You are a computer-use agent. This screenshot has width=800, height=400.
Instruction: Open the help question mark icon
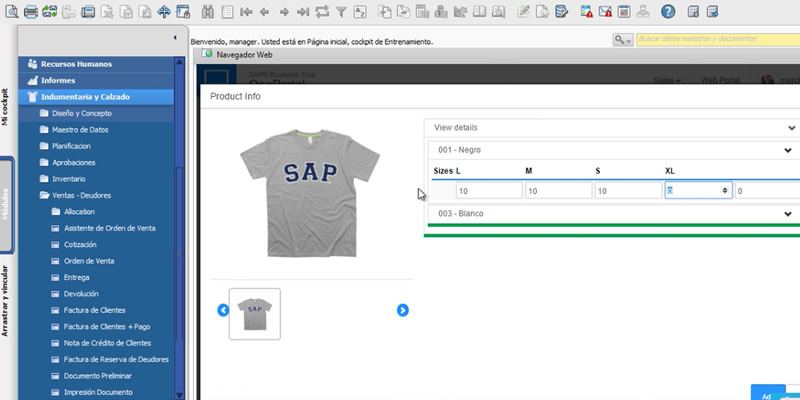click(667, 12)
